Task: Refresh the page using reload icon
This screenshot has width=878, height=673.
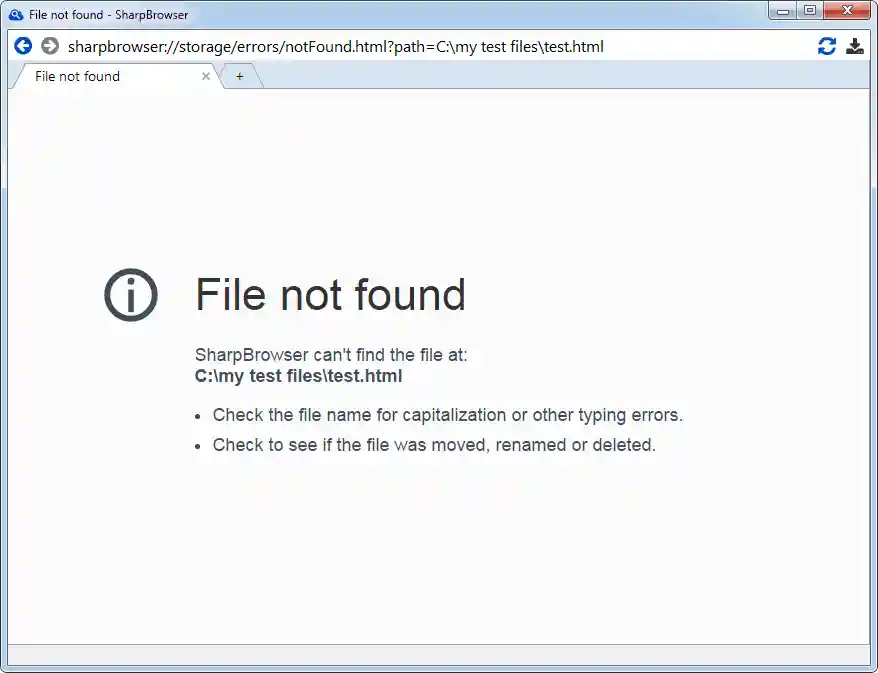Action: [826, 46]
